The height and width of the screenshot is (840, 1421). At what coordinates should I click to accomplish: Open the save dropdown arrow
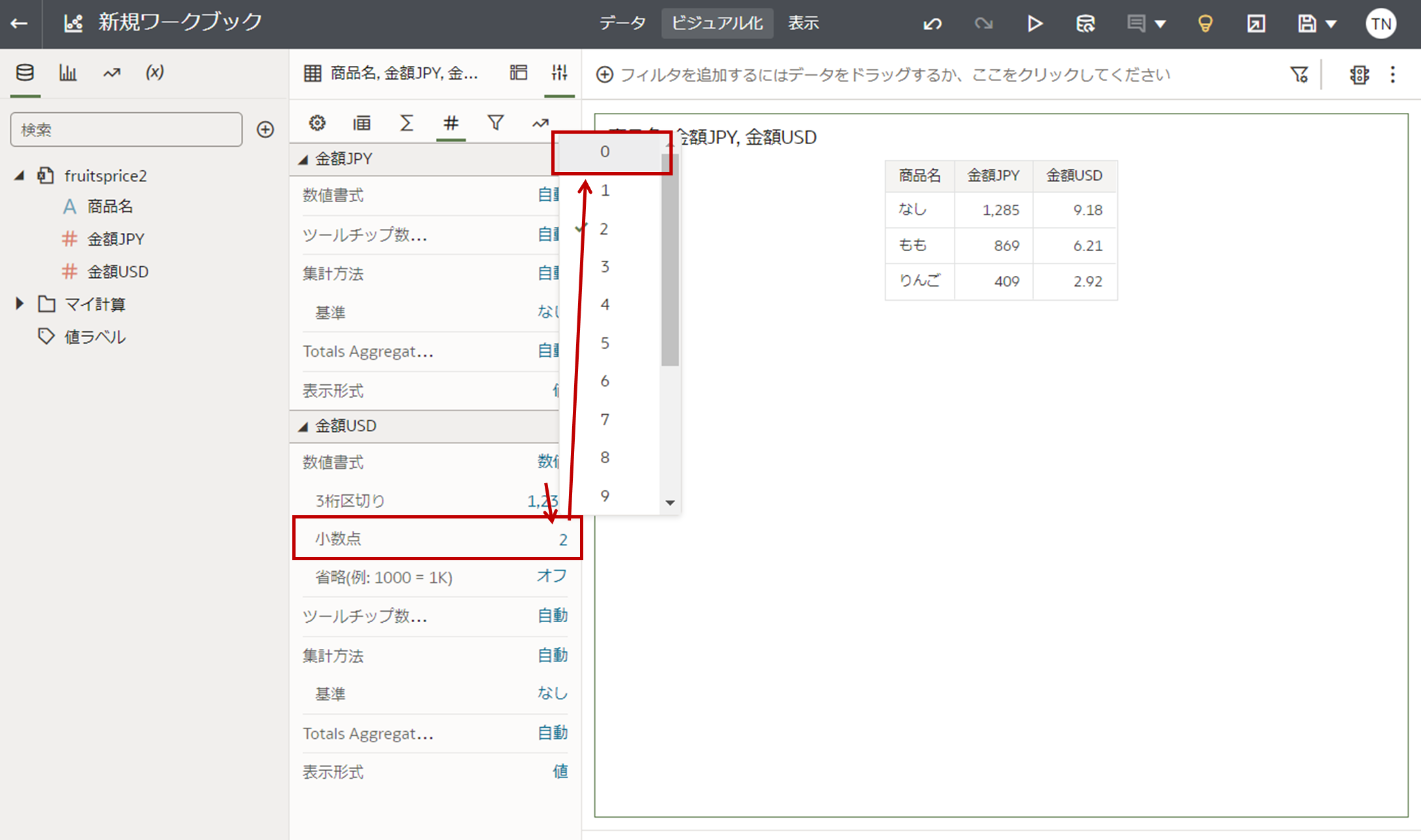[1332, 24]
